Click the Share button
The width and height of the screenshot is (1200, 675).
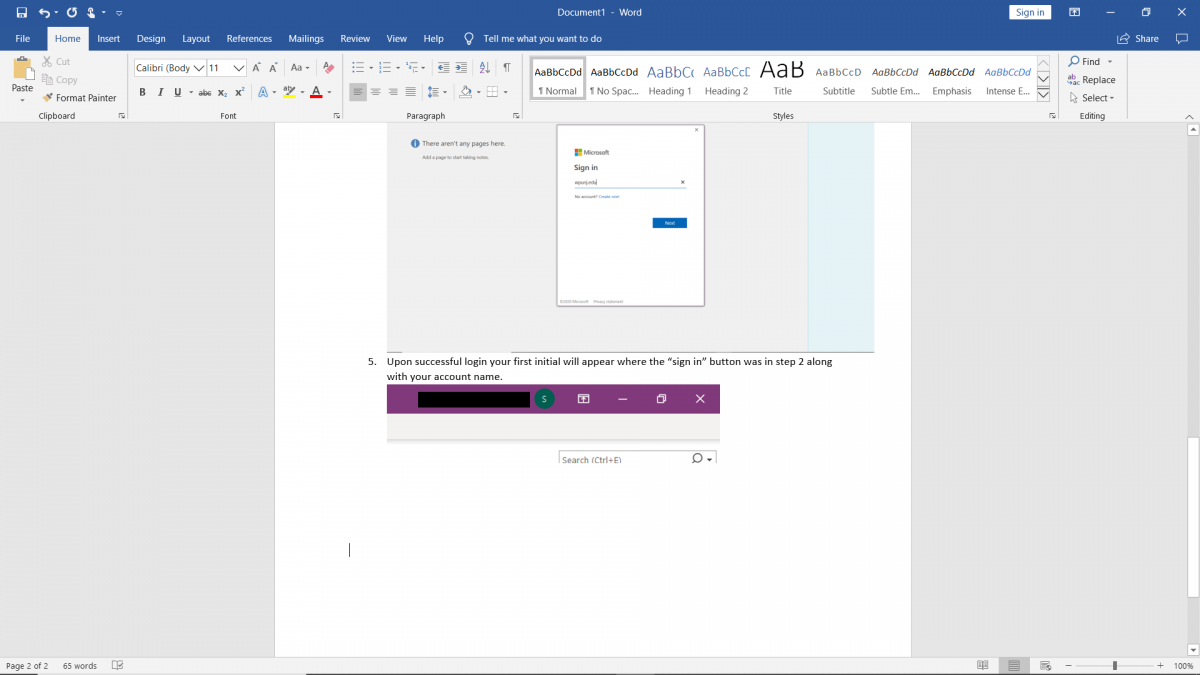(x=1136, y=38)
